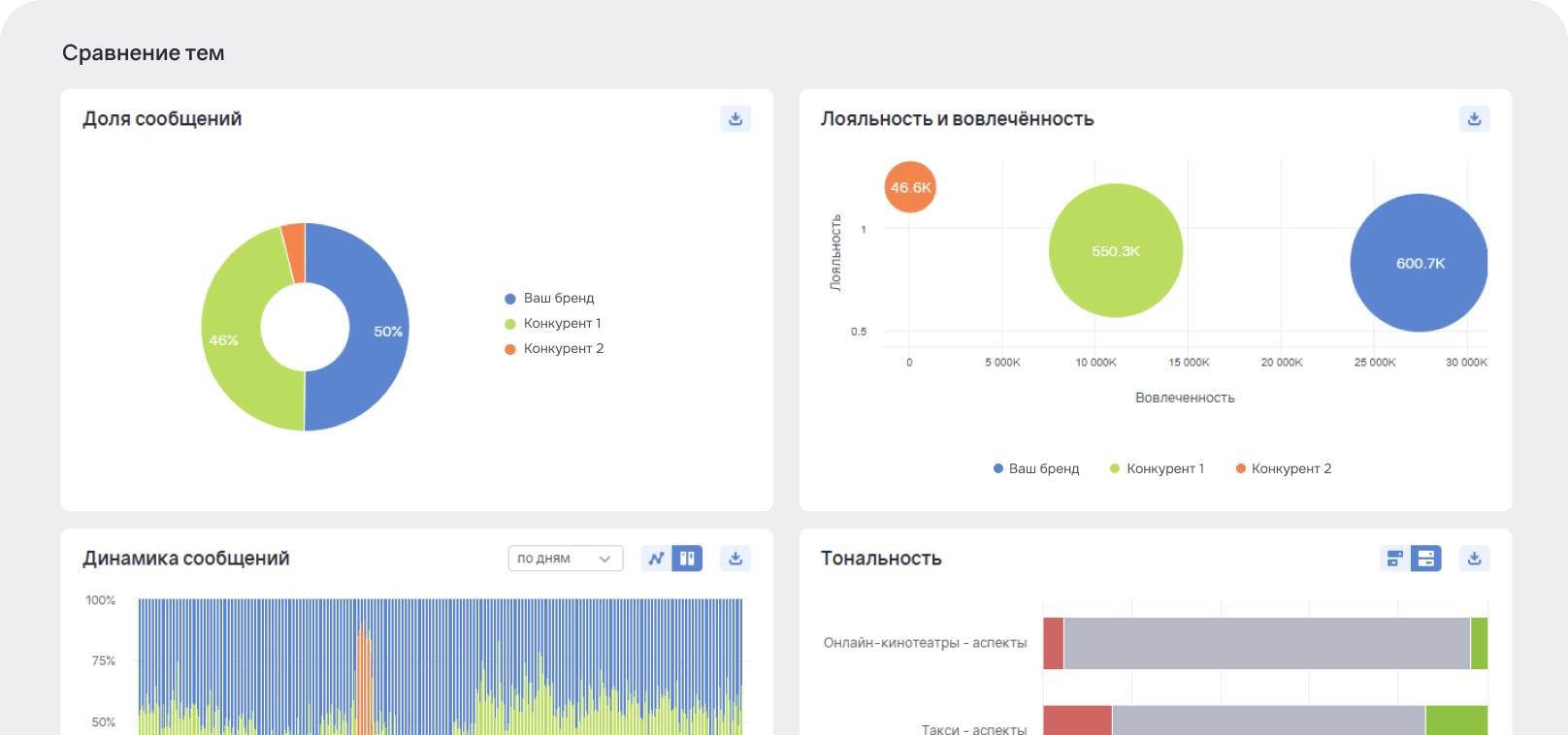The width and height of the screenshot is (1568, 735).
Task: Select compact bar view in Тональность
Action: (1395, 559)
